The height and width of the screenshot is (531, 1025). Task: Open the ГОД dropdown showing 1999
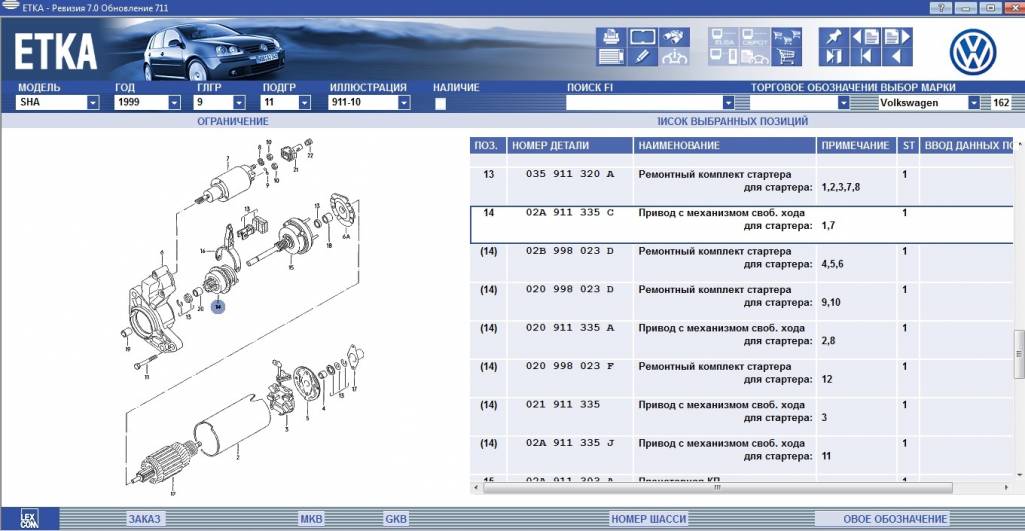(x=176, y=103)
